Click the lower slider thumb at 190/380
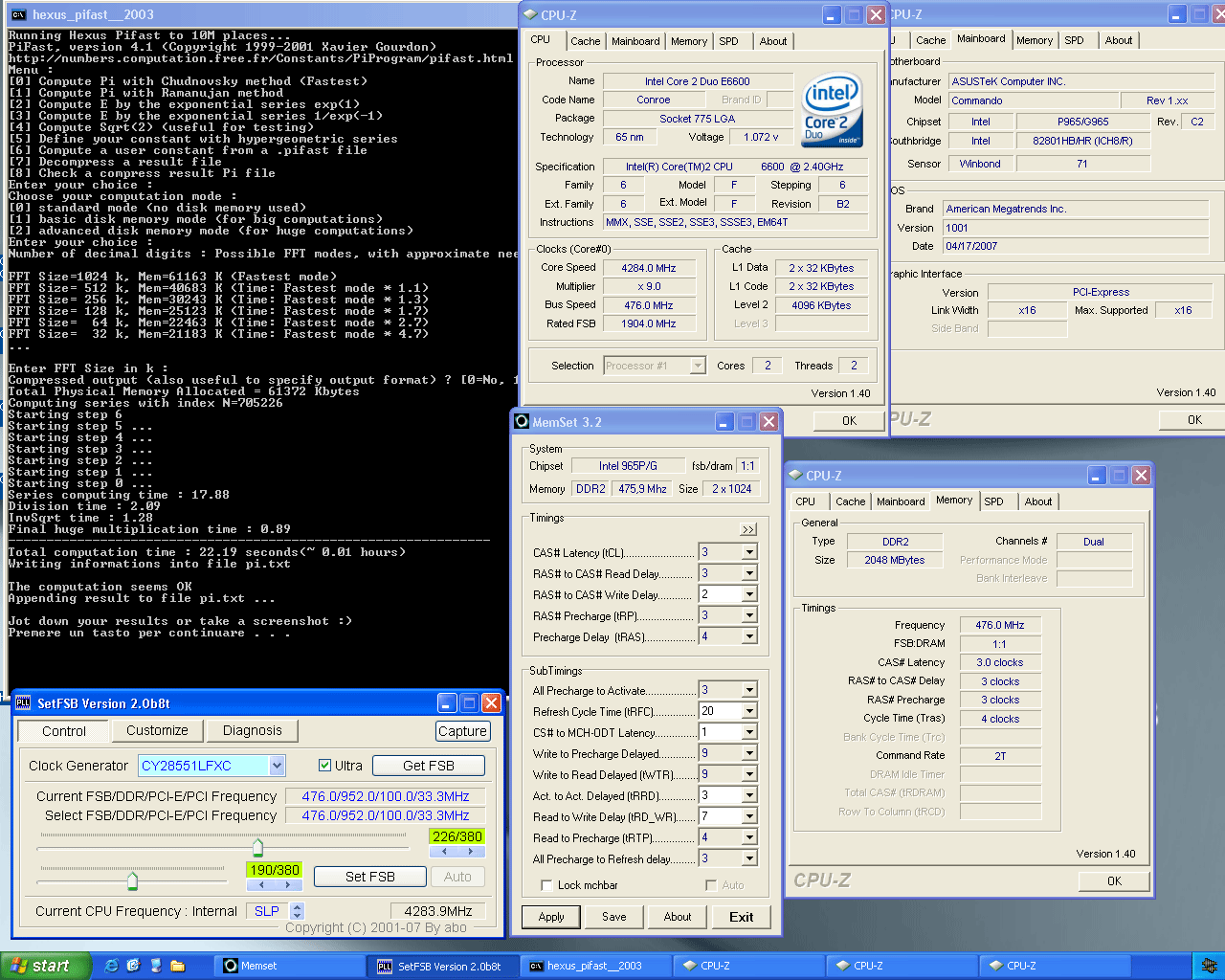 tap(132, 880)
